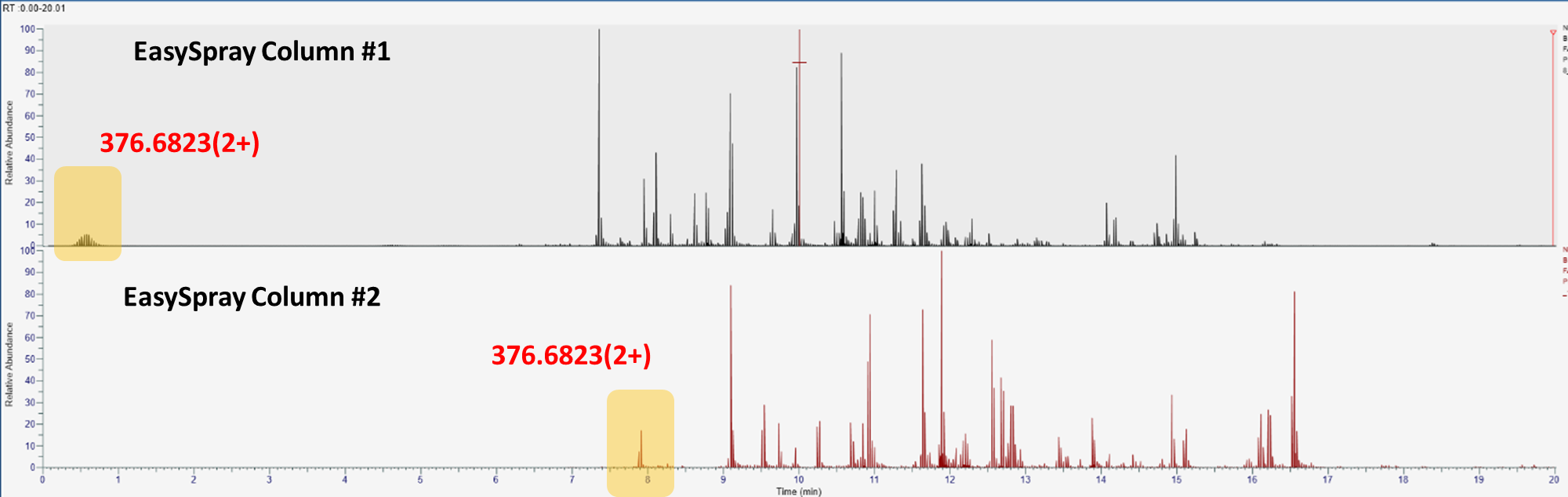The image size is (1568, 497).
Task: Click the 100 tick on the top chromatogram y-axis
Action: [x=27, y=29]
